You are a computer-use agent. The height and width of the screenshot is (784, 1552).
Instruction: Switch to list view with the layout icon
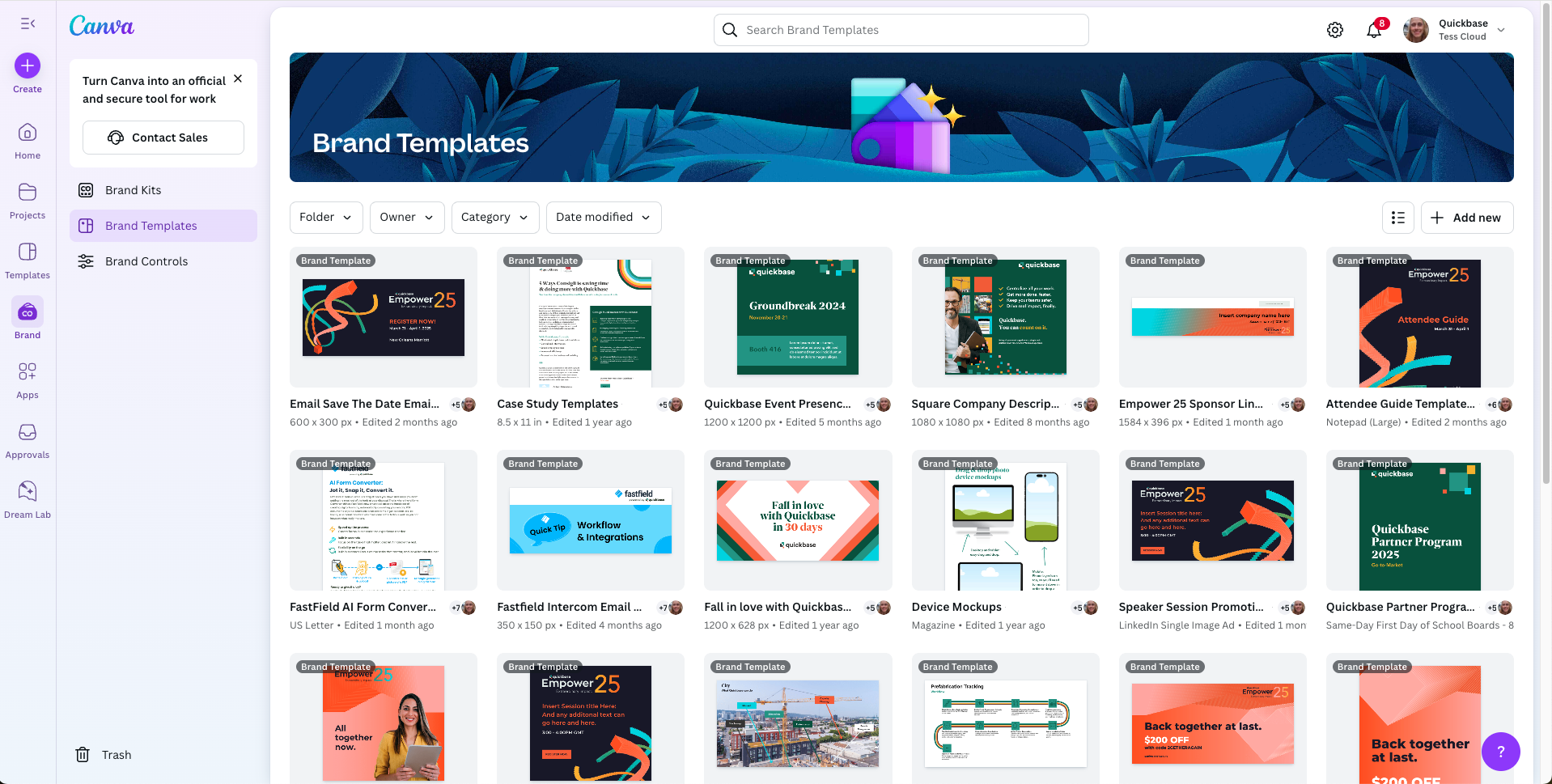pyautogui.click(x=1398, y=218)
